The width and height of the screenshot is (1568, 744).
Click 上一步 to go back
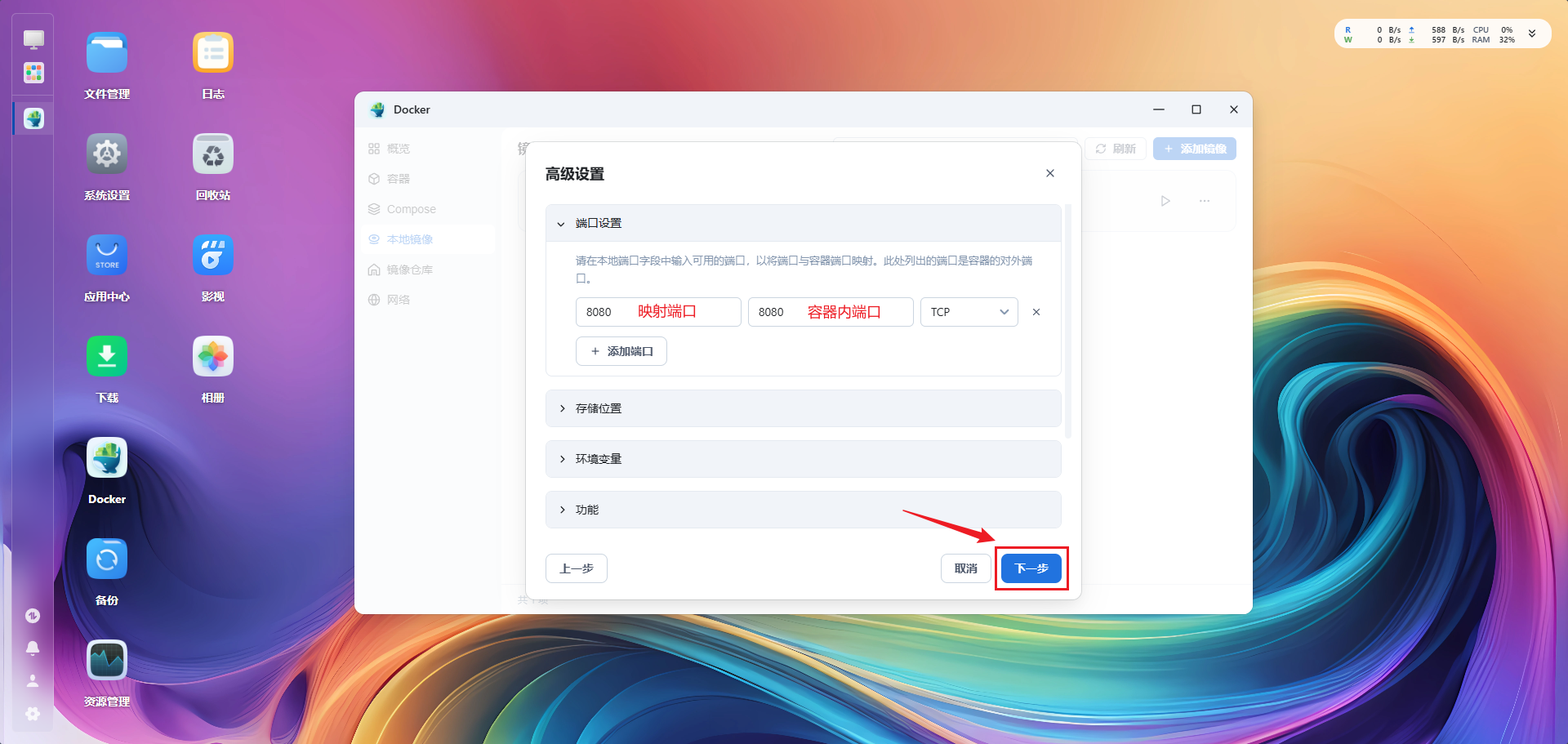pos(577,568)
